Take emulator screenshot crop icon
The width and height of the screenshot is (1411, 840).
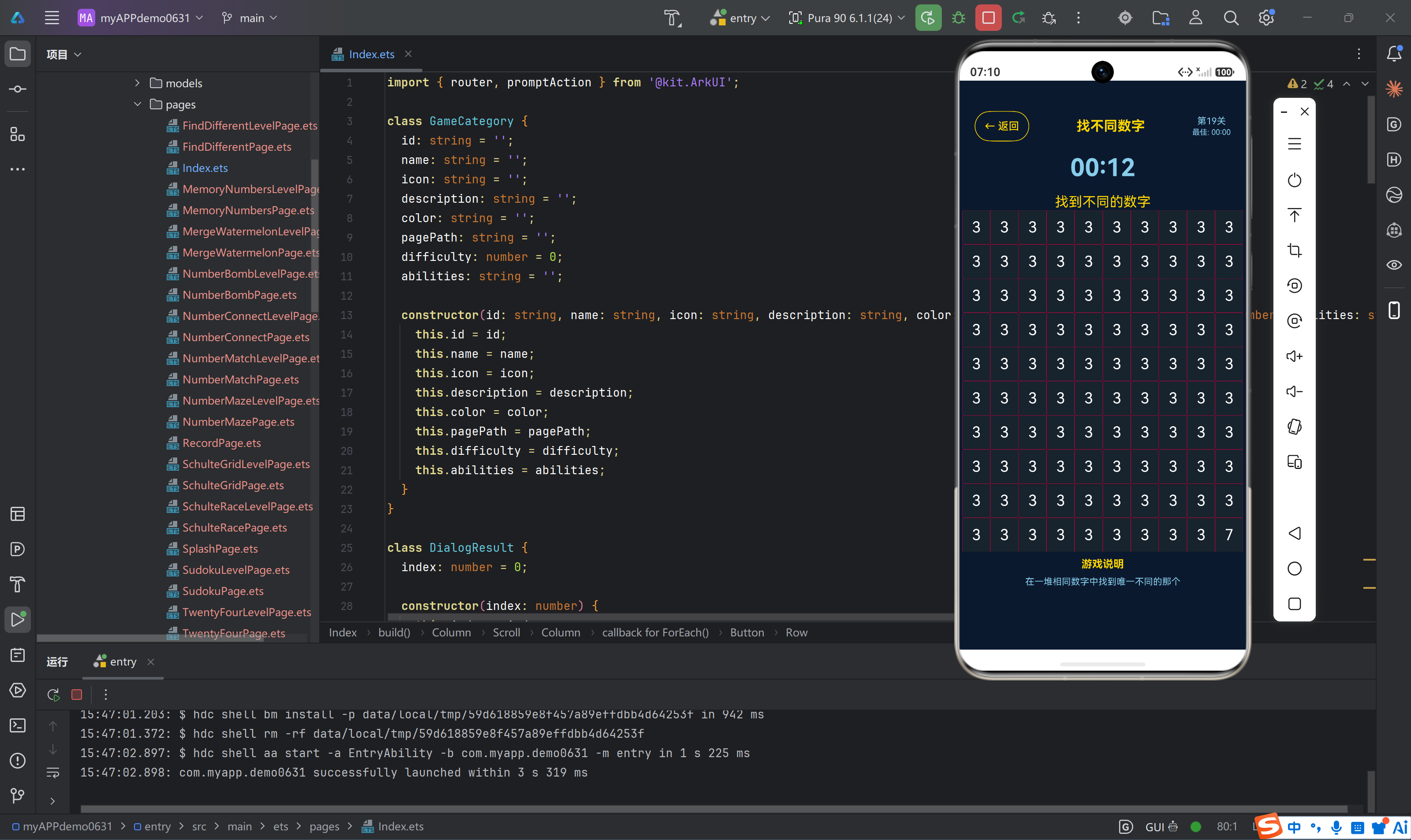[1294, 250]
